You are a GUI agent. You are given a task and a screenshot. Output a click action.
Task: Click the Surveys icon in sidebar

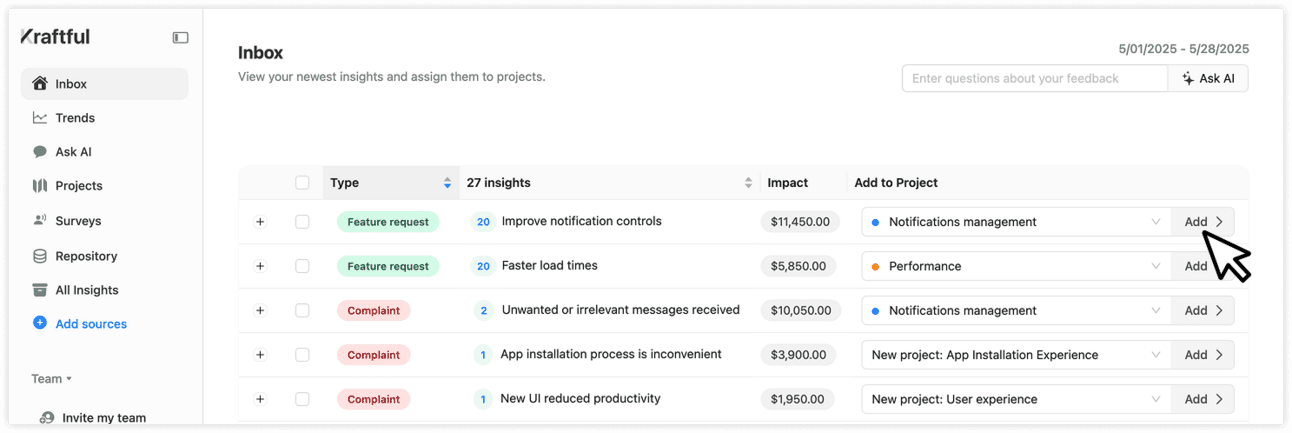point(40,220)
